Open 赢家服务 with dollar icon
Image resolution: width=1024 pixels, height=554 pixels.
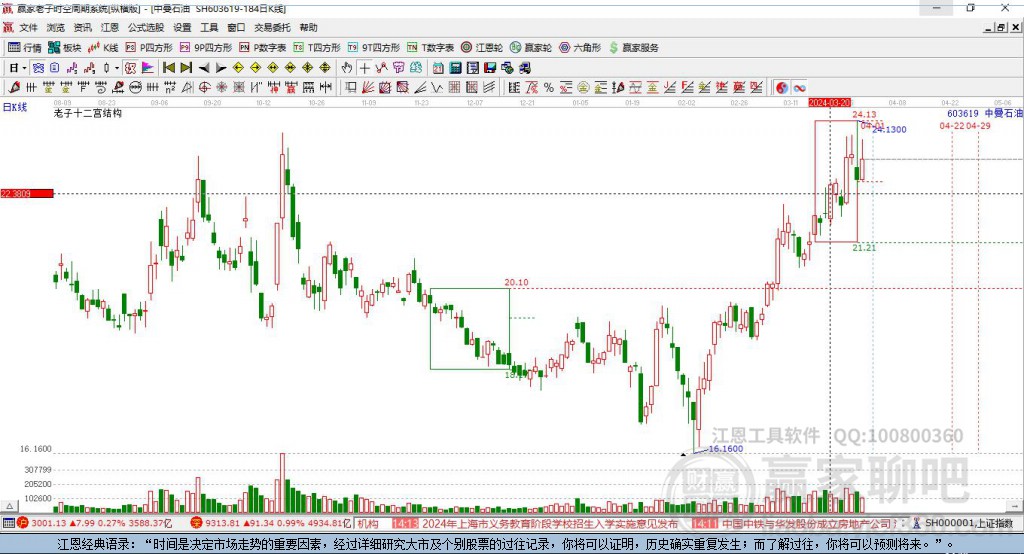(x=634, y=48)
